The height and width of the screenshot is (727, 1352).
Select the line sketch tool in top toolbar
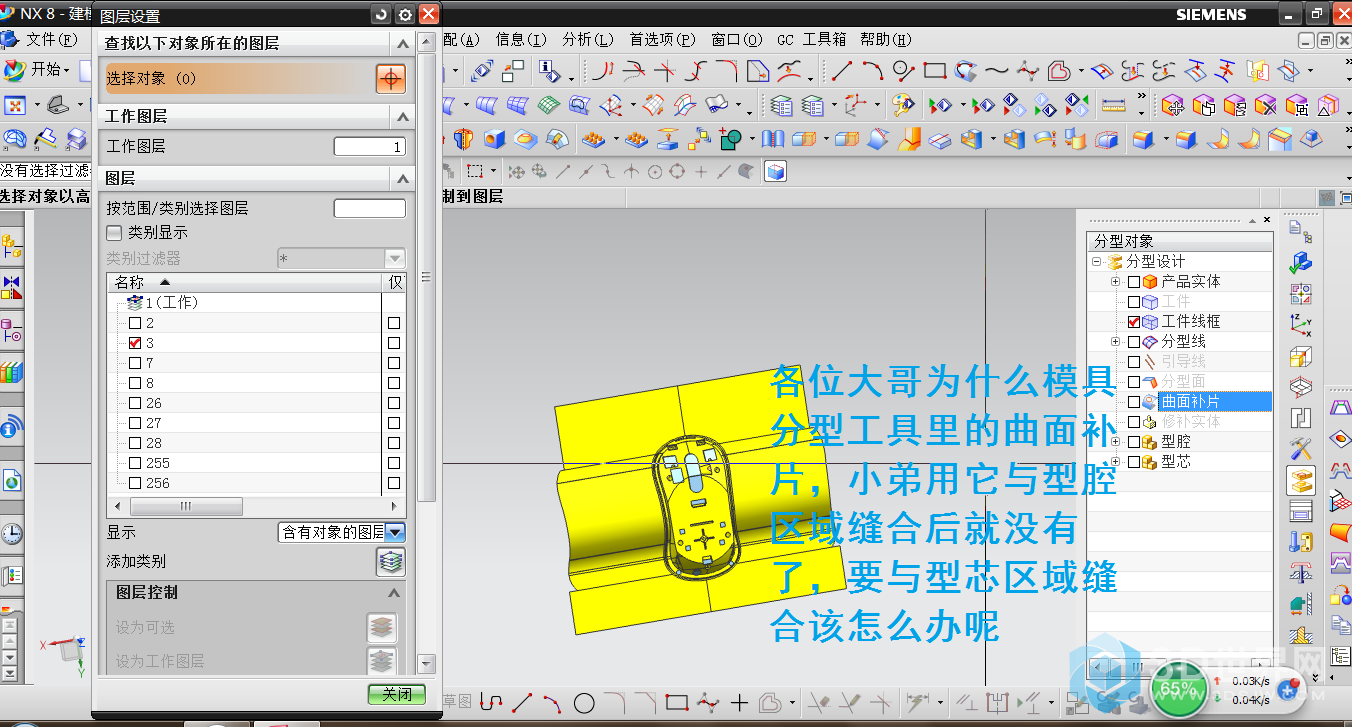(x=843, y=71)
